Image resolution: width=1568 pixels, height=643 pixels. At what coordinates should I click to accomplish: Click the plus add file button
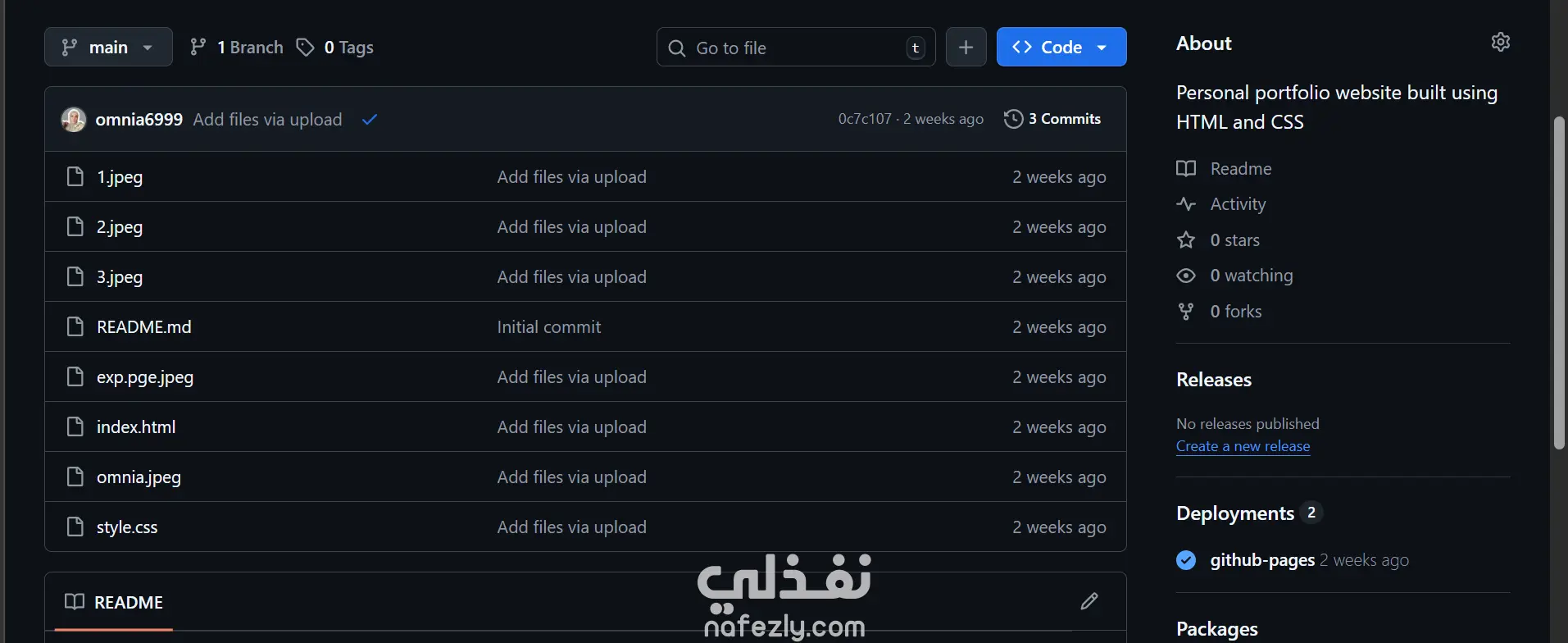tap(966, 47)
